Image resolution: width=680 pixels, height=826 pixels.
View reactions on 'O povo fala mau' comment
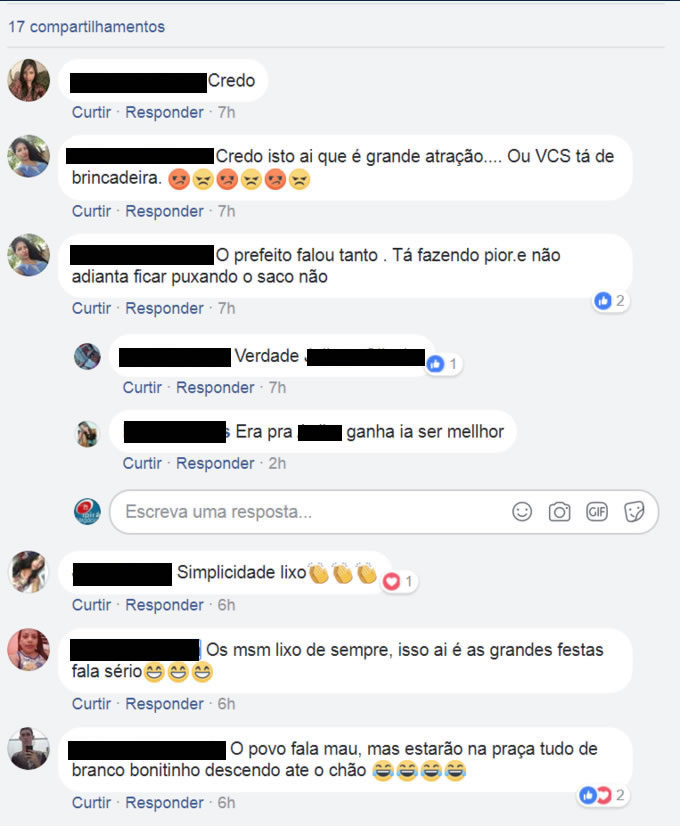603,795
